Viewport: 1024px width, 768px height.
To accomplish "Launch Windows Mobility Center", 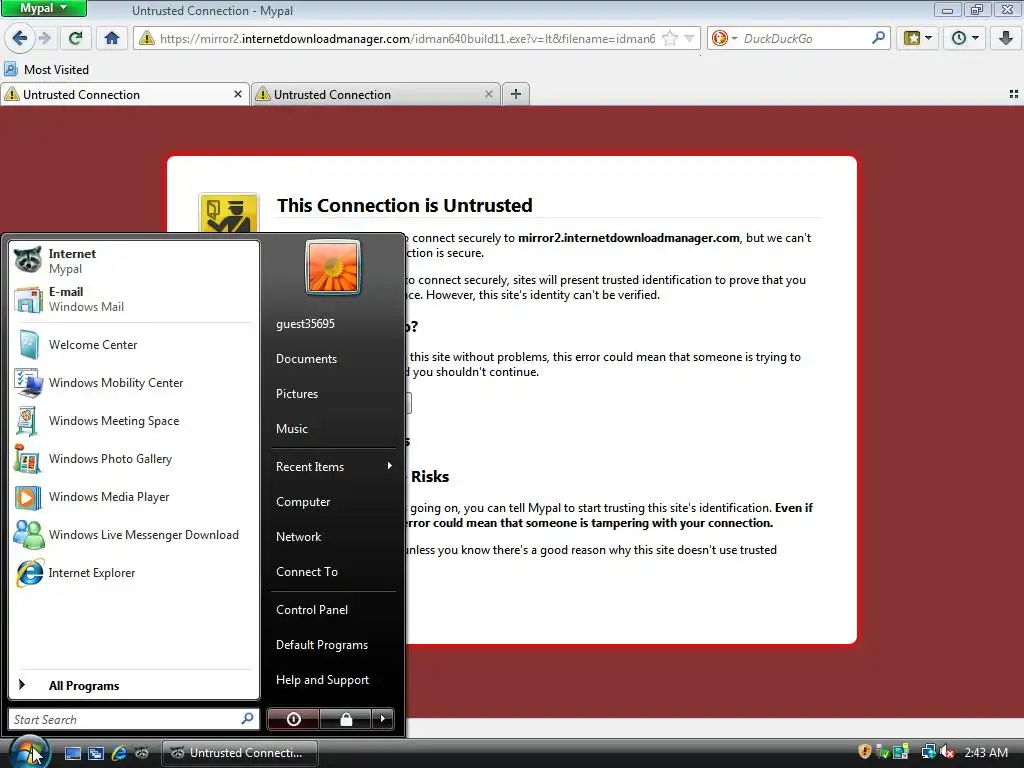I will click(134, 383).
